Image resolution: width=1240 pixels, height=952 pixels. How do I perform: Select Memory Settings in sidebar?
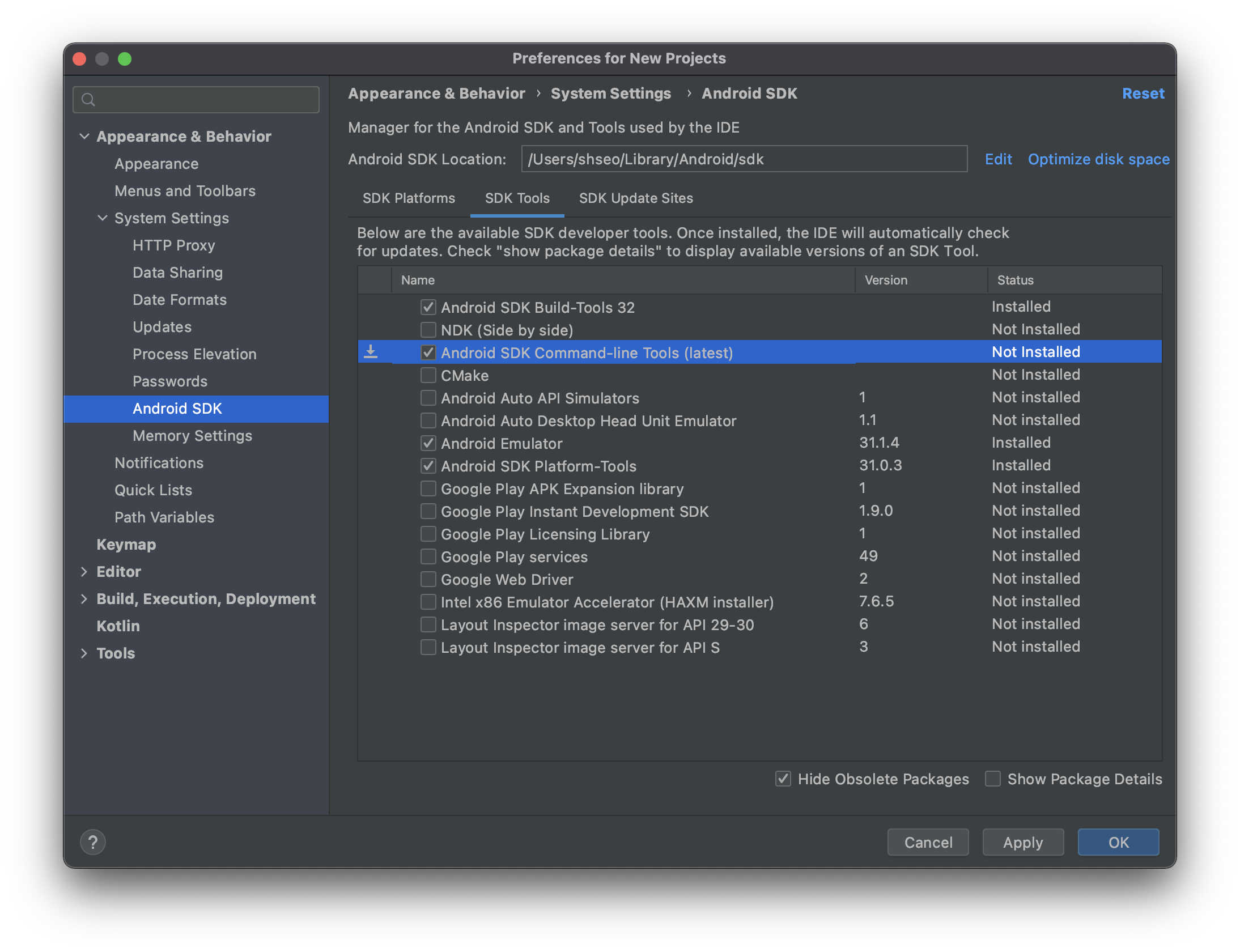pos(192,435)
